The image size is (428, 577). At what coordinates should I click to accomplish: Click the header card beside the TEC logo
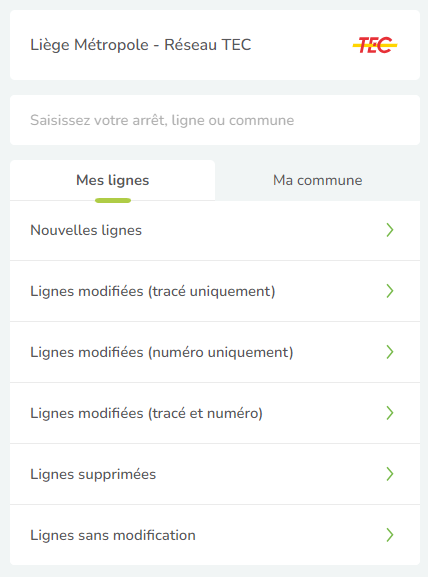pos(215,45)
